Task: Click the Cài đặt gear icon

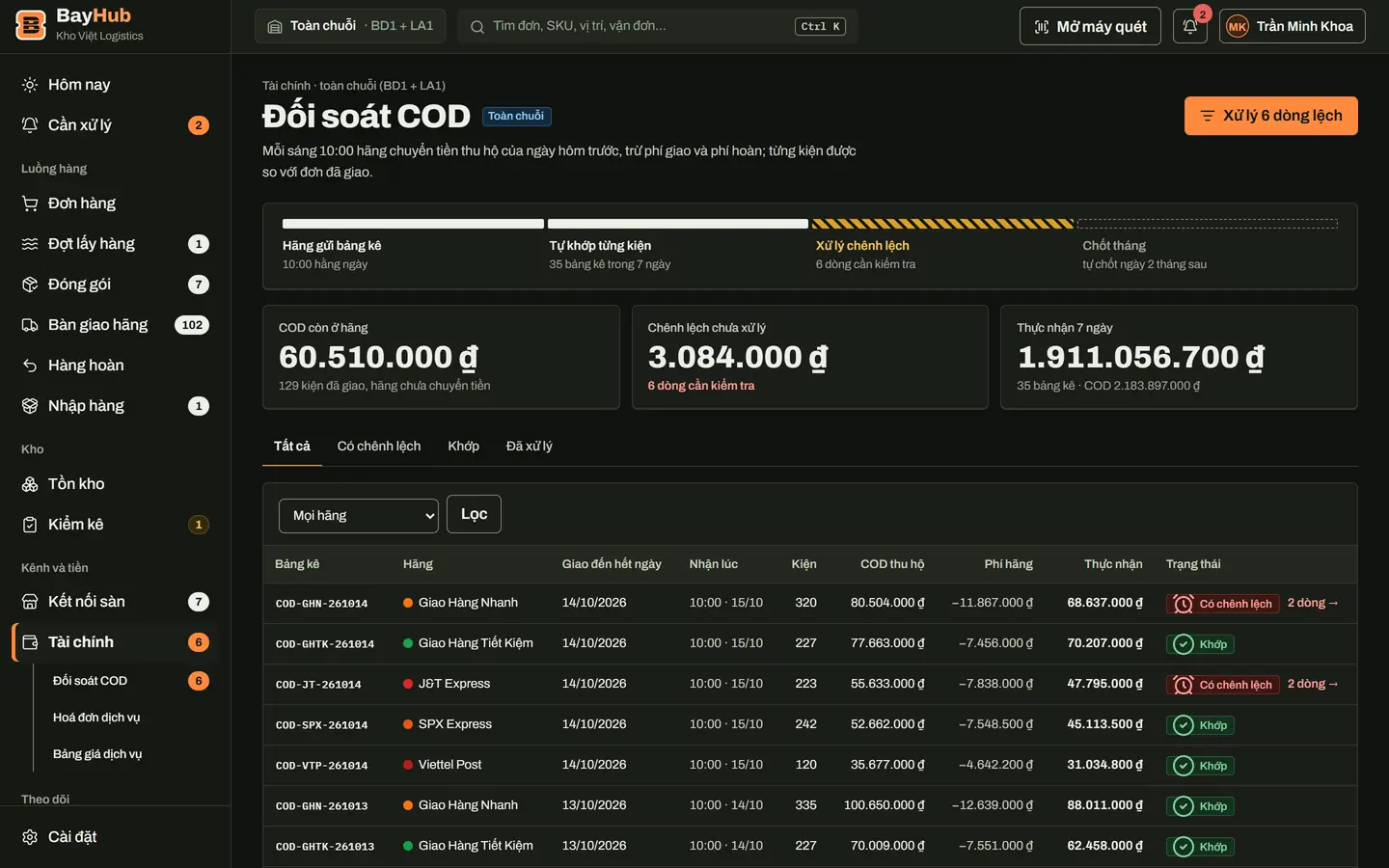Action: 30,837
